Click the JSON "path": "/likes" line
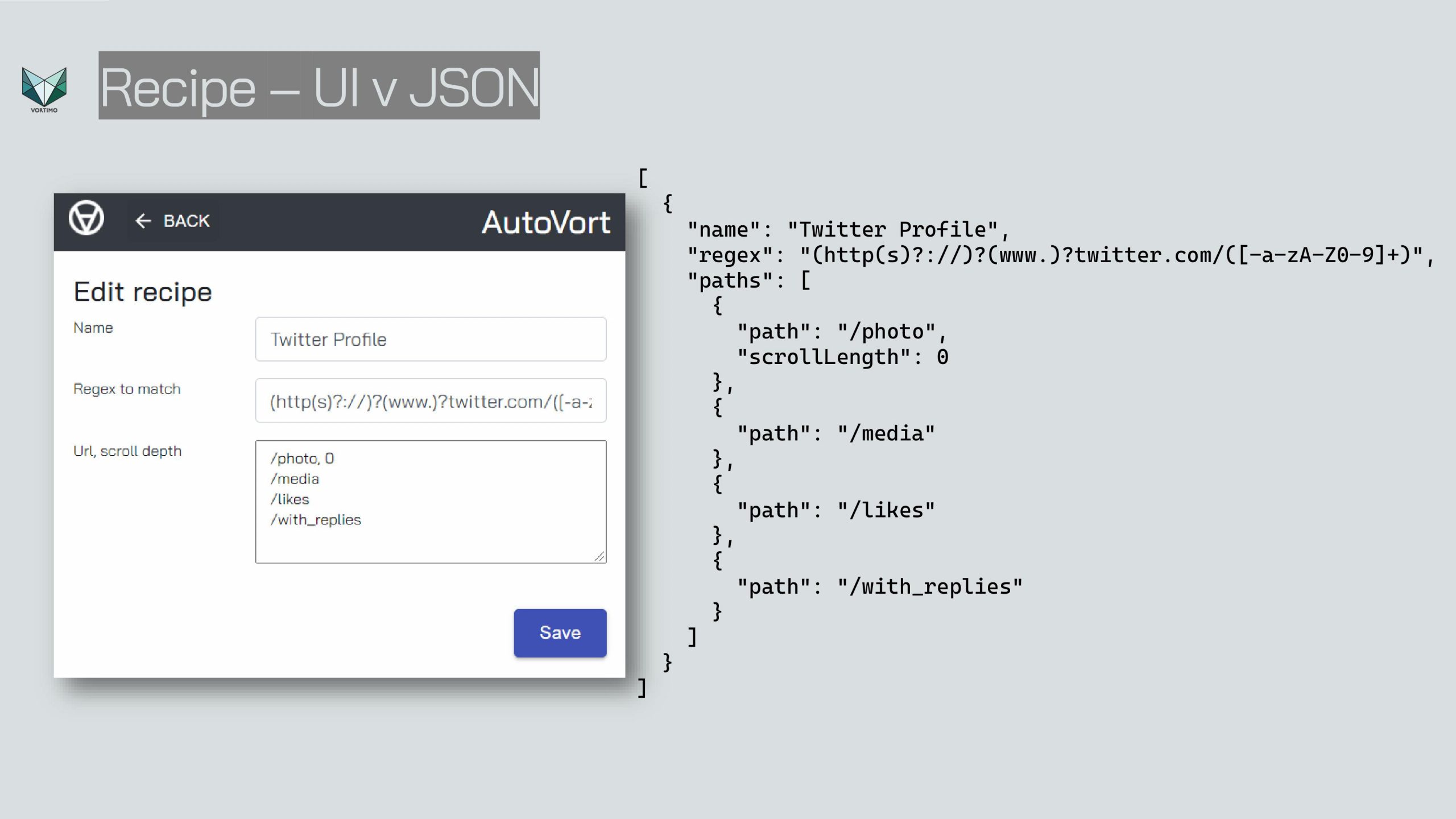This screenshot has height=819, width=1456. tap(836, 511)
